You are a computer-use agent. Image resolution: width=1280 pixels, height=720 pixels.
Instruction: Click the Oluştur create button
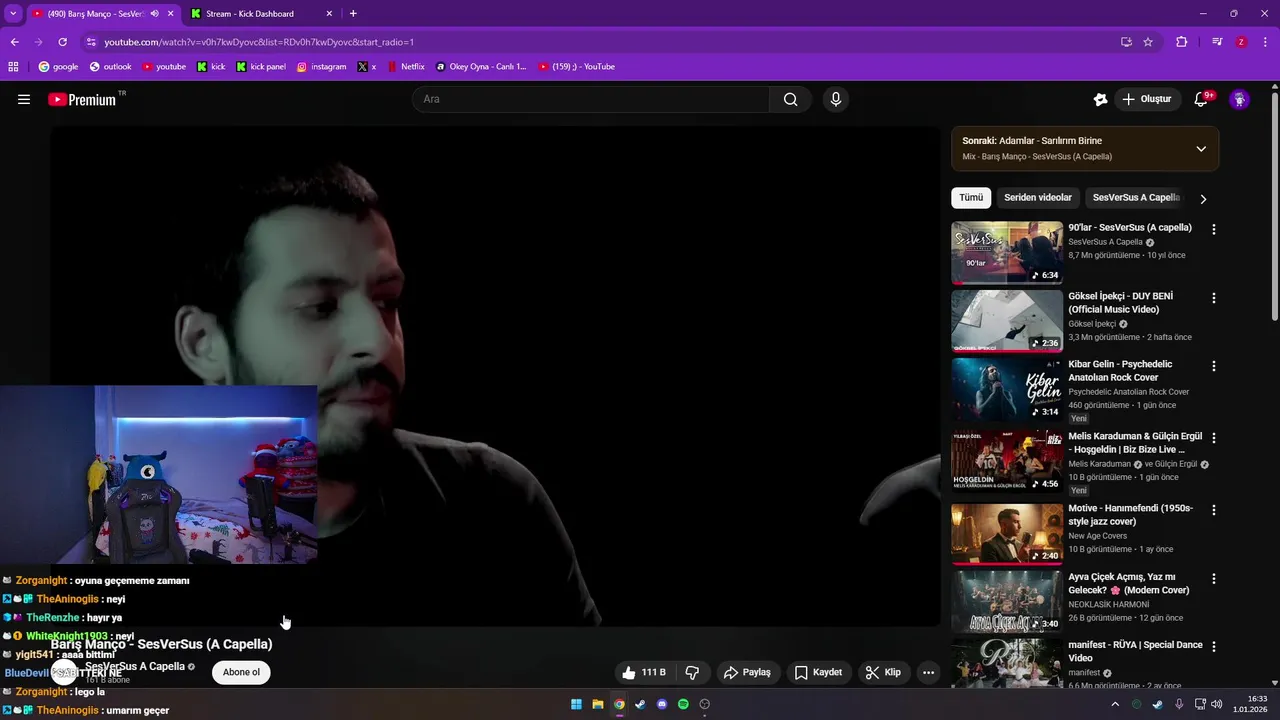click(1146, 99)
